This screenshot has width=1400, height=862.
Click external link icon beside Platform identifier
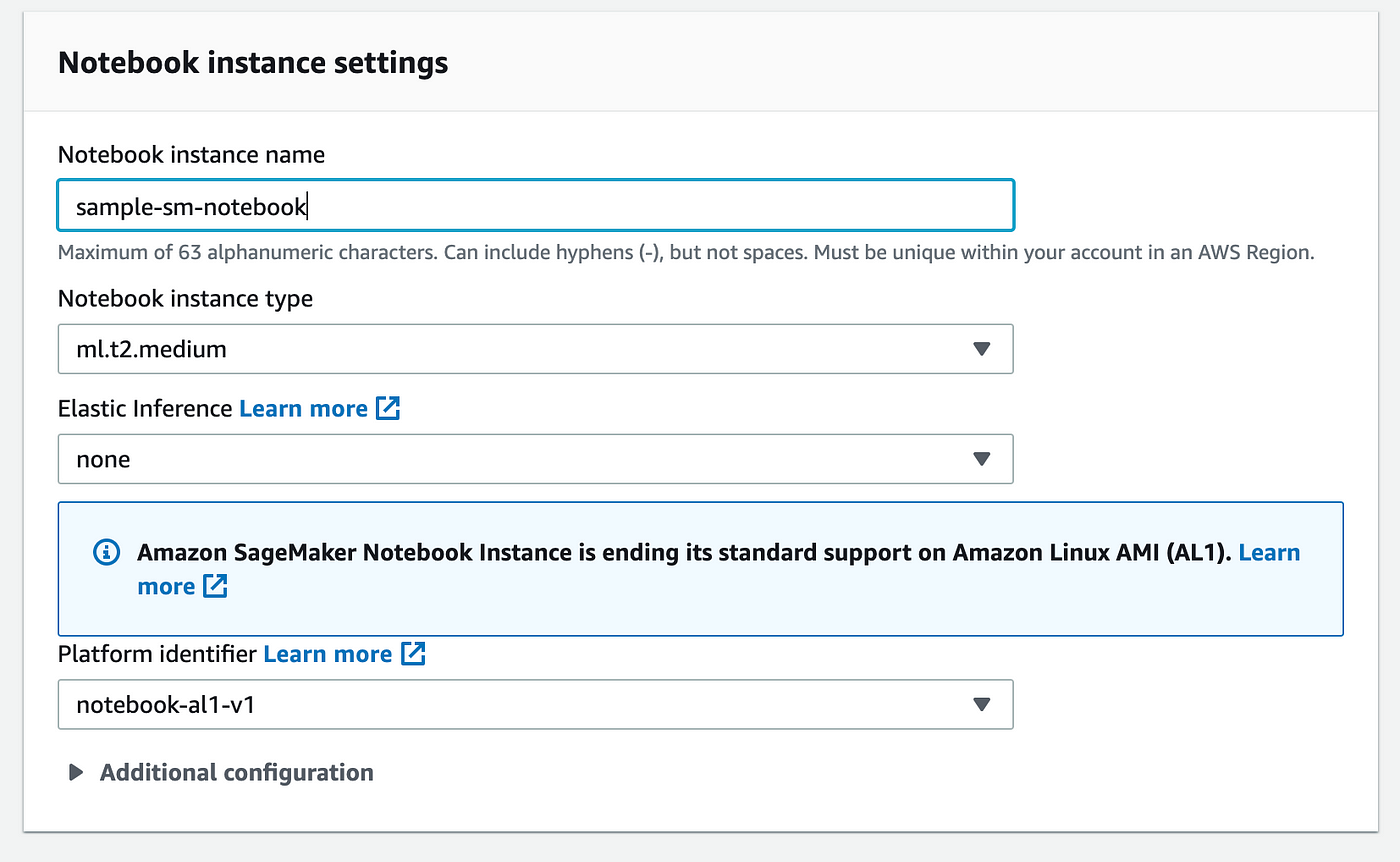coord(413,654)
